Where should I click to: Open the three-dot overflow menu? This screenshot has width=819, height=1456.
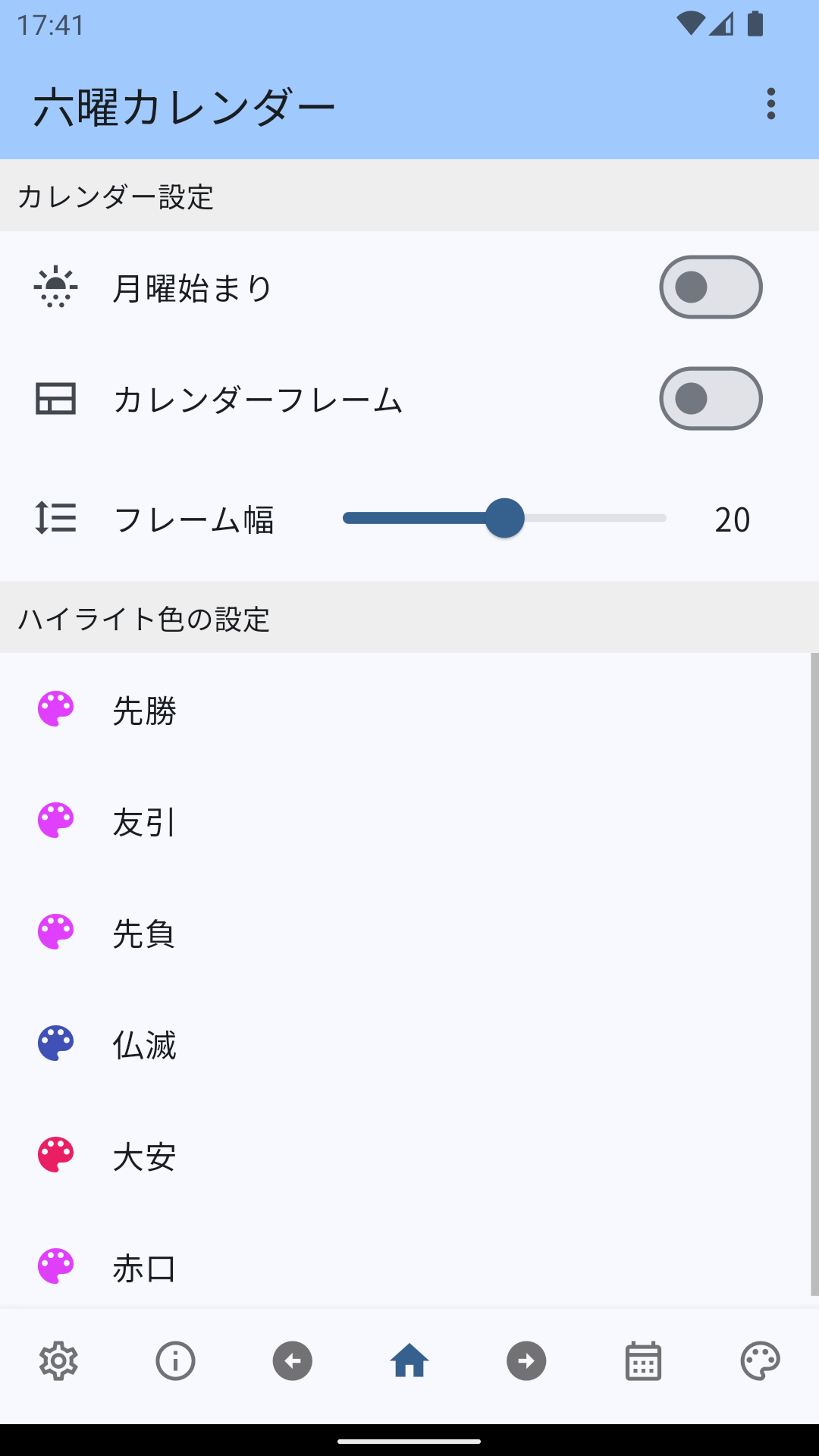(x=771, y=104)
